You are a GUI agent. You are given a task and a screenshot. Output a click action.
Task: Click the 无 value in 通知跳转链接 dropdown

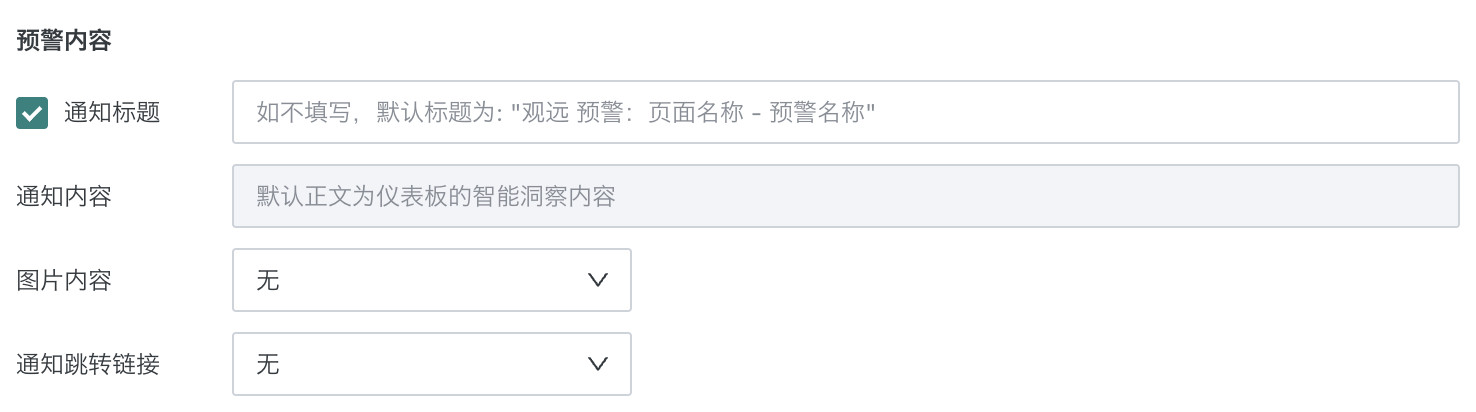coord(268,364)
